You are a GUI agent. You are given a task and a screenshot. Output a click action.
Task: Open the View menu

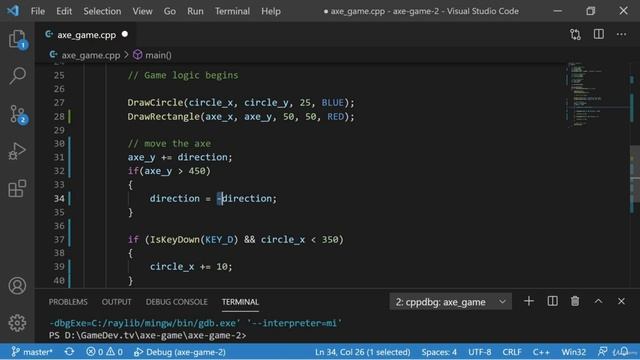142,11
